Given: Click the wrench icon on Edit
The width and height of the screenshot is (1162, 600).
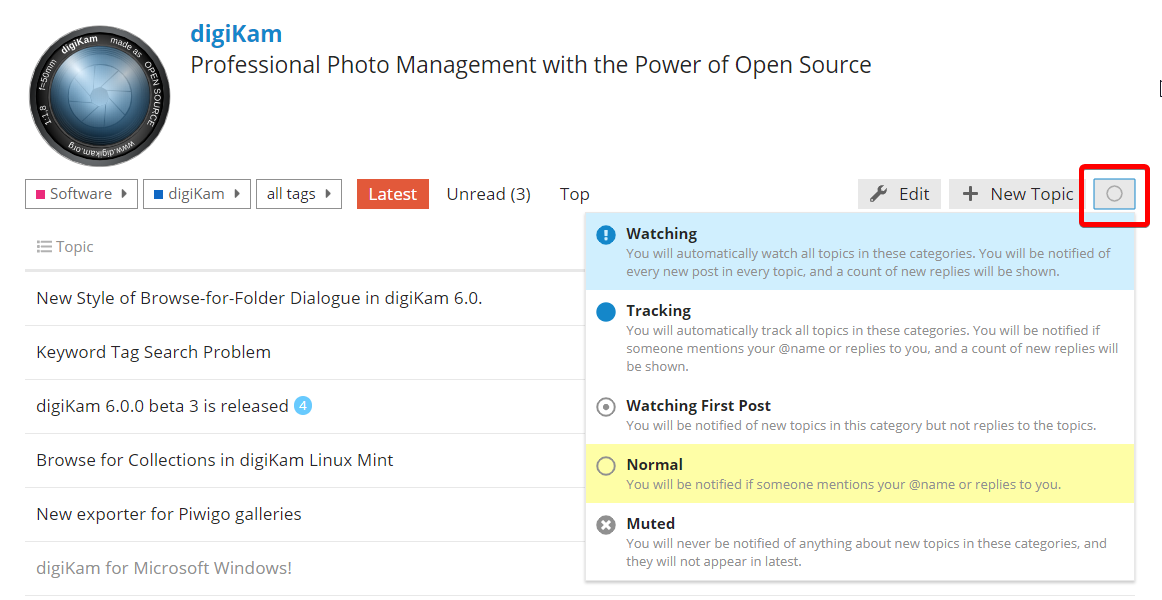Looking at the screenshot, I should click(x=879, y=194).
